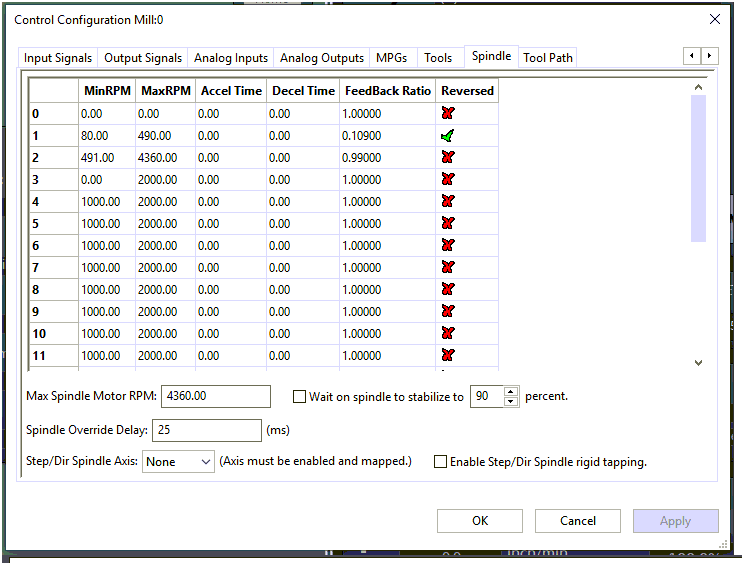Click the spindle table vertical scrollbar thumb

[x=698, y=168]
